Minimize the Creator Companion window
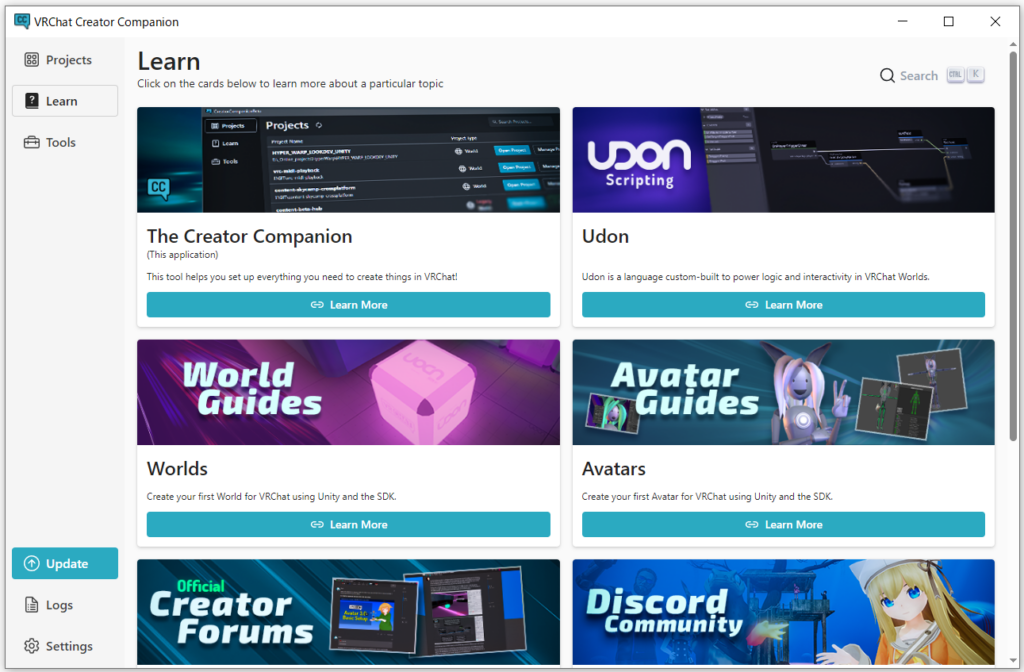The width and height of the screenshot is (1024, 672). click(903, 22)
